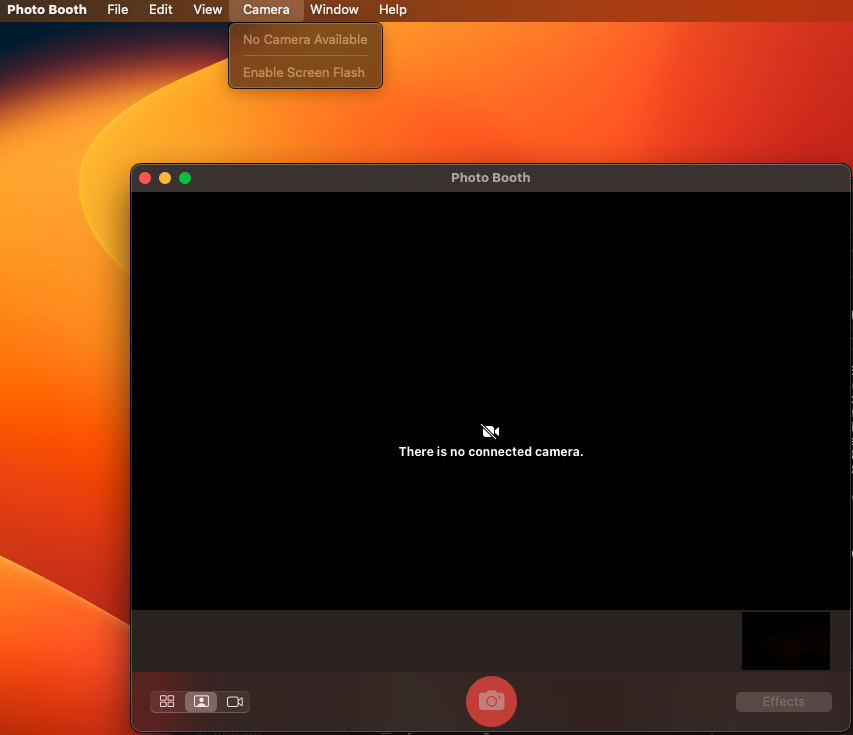853x735 pixels.
Task: Minimize the Photo Booth window
Action: 165,178
